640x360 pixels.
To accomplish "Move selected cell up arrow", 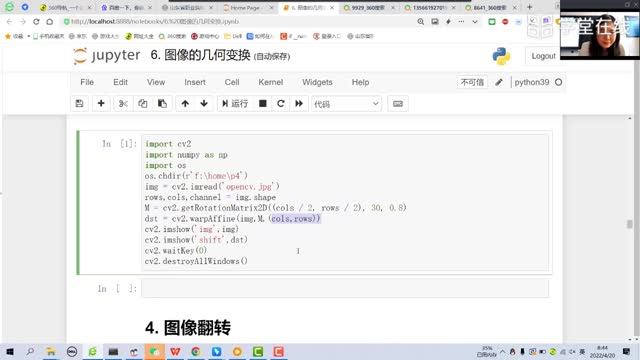I will (185, 104).
